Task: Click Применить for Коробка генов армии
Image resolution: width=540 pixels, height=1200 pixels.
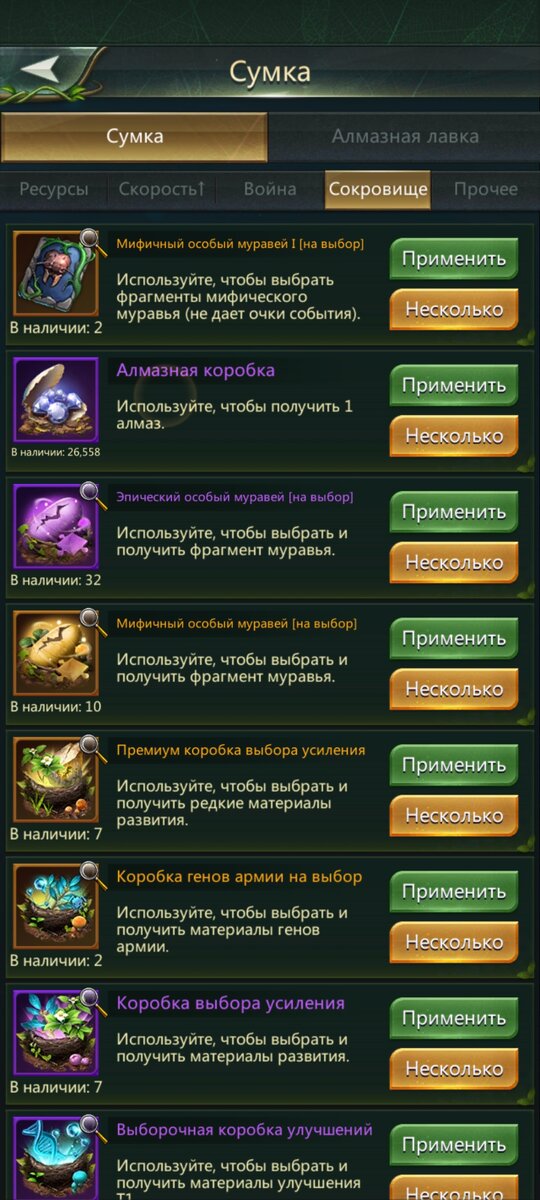Action: [x=454, y=891]
